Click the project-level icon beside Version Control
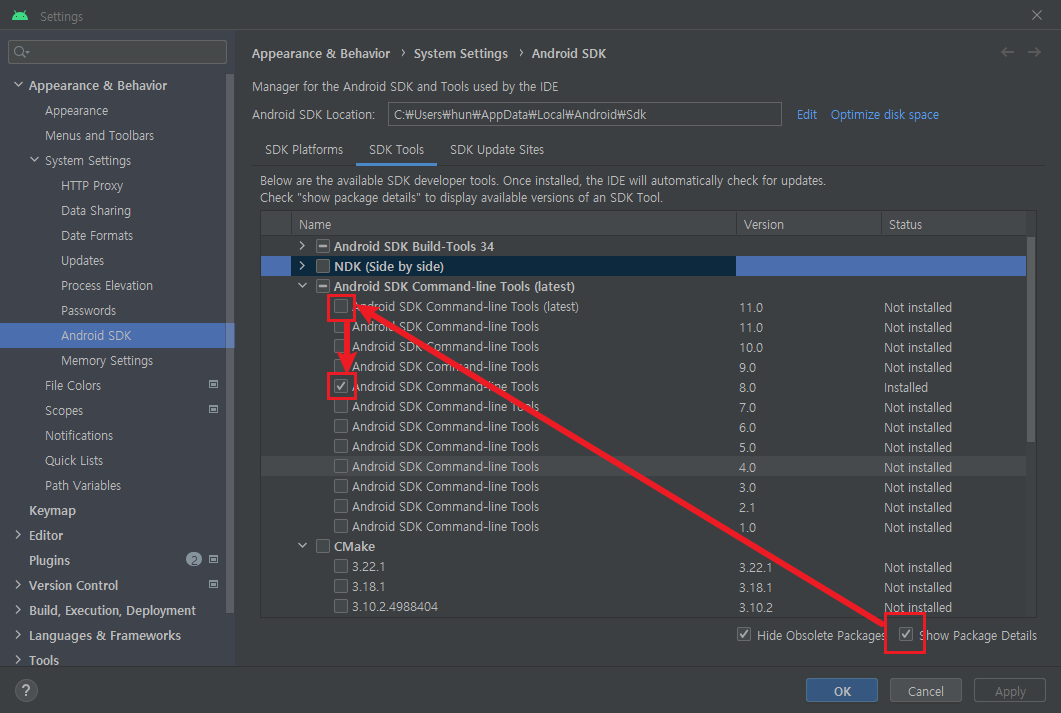This screenshot has width=1061, height=713. 213,585
